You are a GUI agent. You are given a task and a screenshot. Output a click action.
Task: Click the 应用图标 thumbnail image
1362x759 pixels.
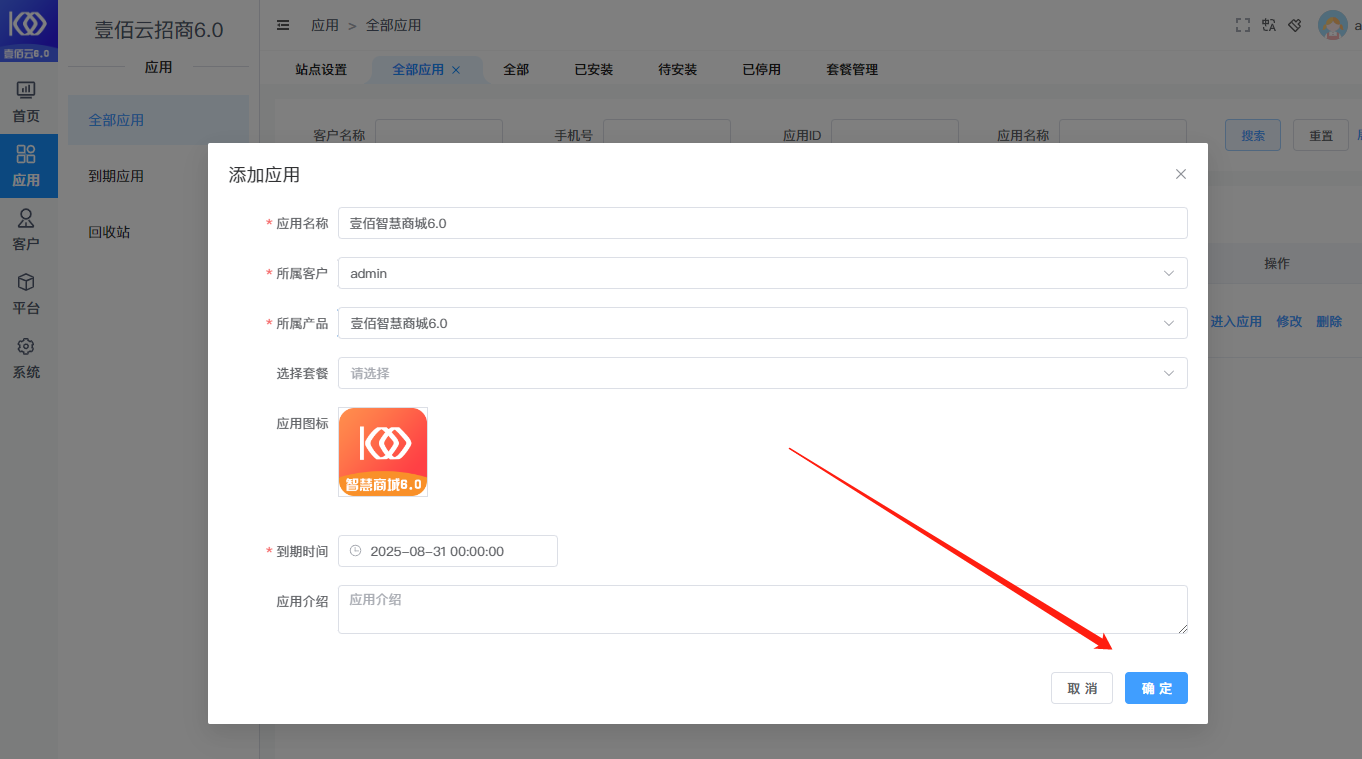[x=383, y=452]
